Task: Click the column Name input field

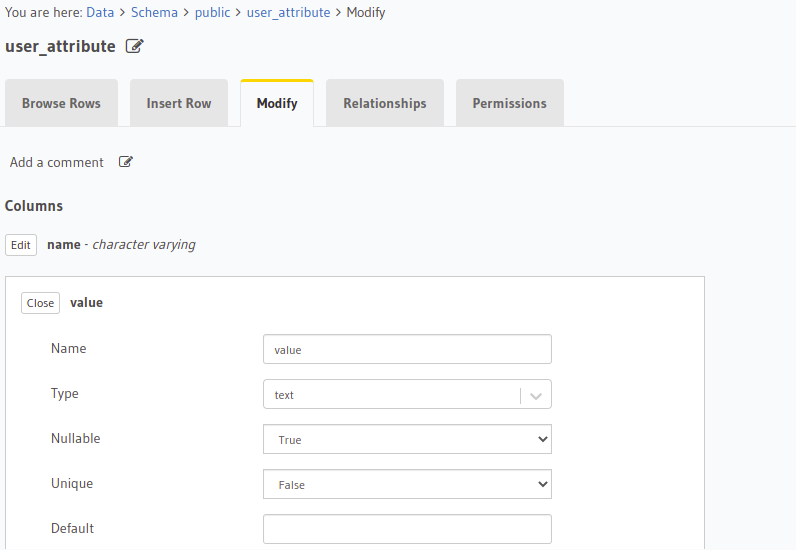Action: [x=407, y=349]
